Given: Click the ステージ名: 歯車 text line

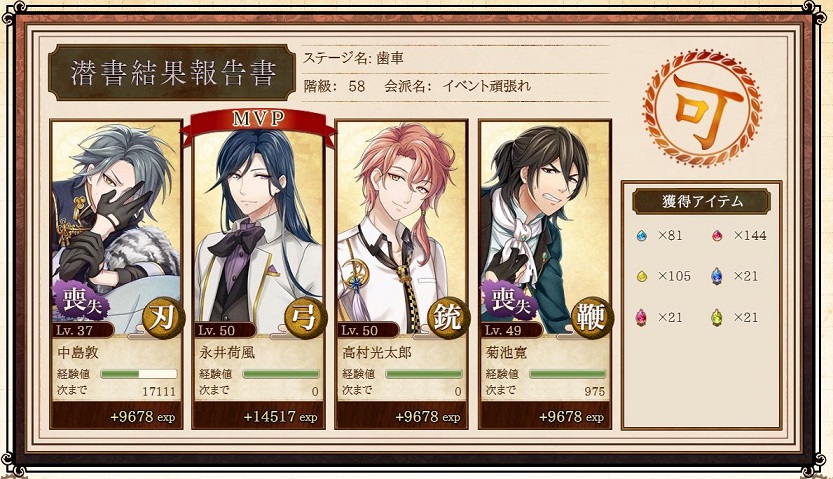Looking at the screenshot, I should tap(353, 58).
